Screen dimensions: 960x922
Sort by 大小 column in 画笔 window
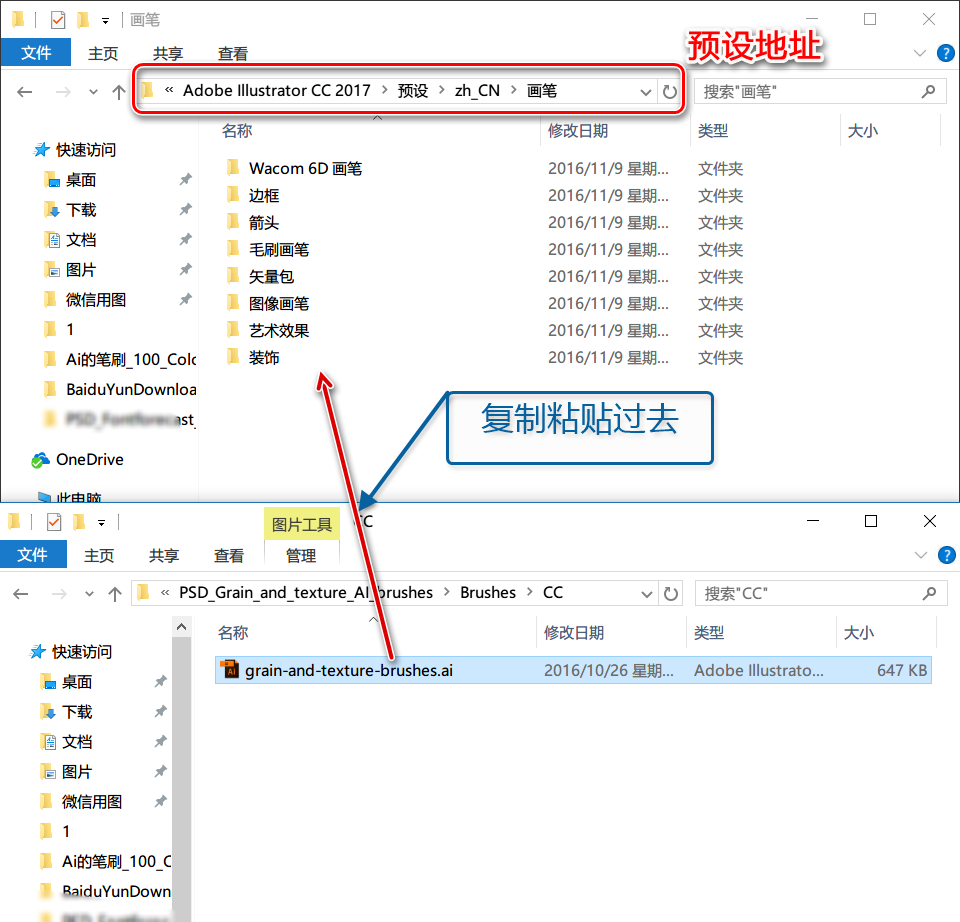pyautogui.click(x=863, y=130)
